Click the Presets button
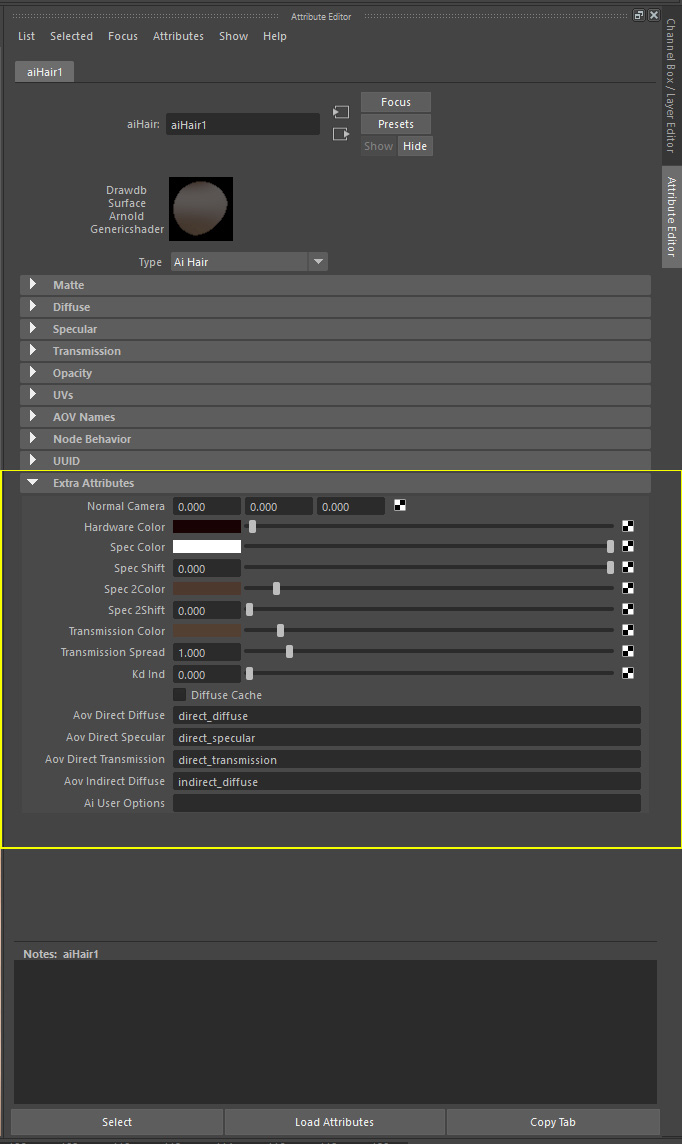682x1144 pixels. [396, 124]
